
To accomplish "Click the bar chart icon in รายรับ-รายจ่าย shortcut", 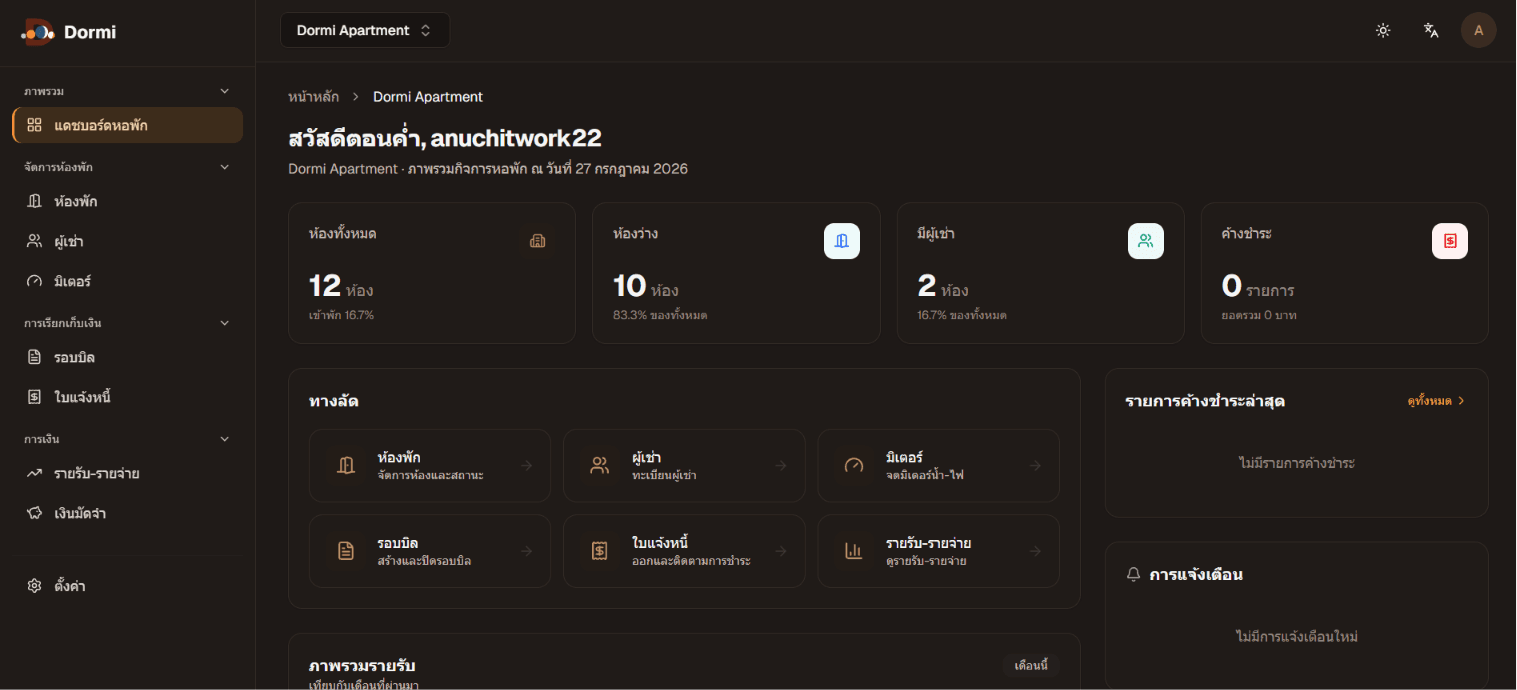I will [x=854, y=551].
